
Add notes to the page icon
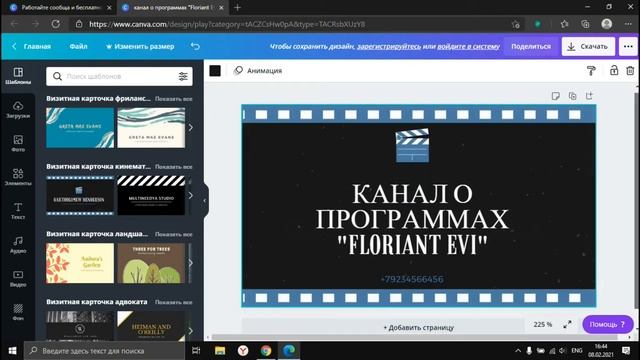[555, 96]
